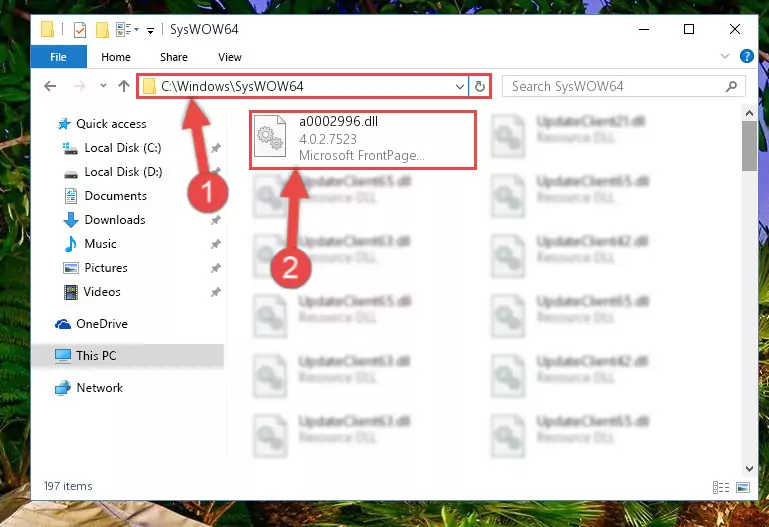The height and width of the screenshot is (527, 769).
Task: Click the folder icon in the title bar
Action: point(48,29)
